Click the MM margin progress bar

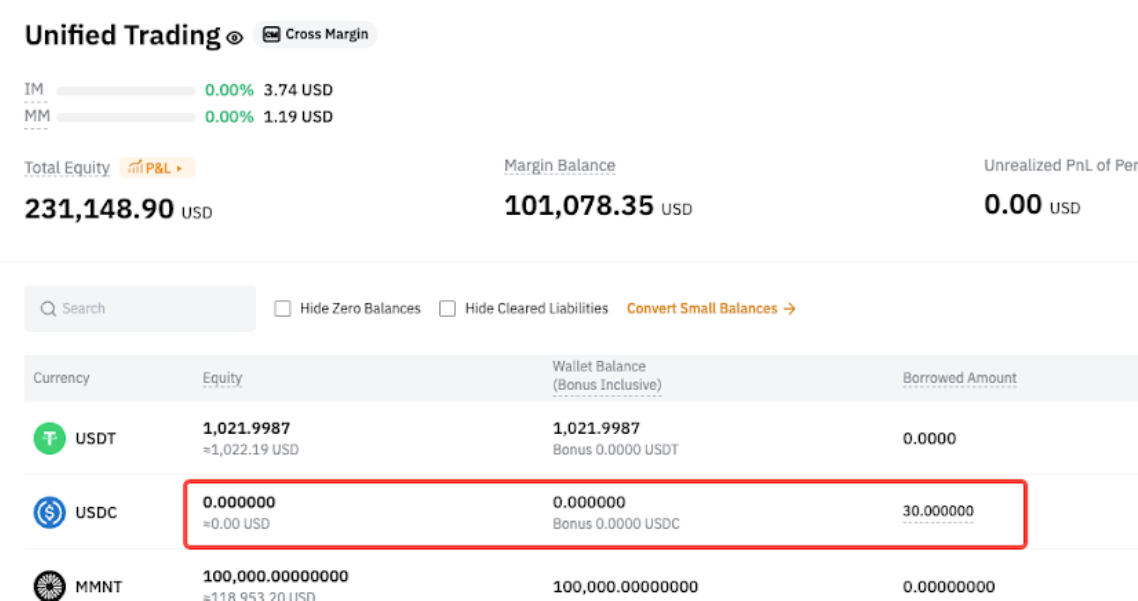coord(126,117)
